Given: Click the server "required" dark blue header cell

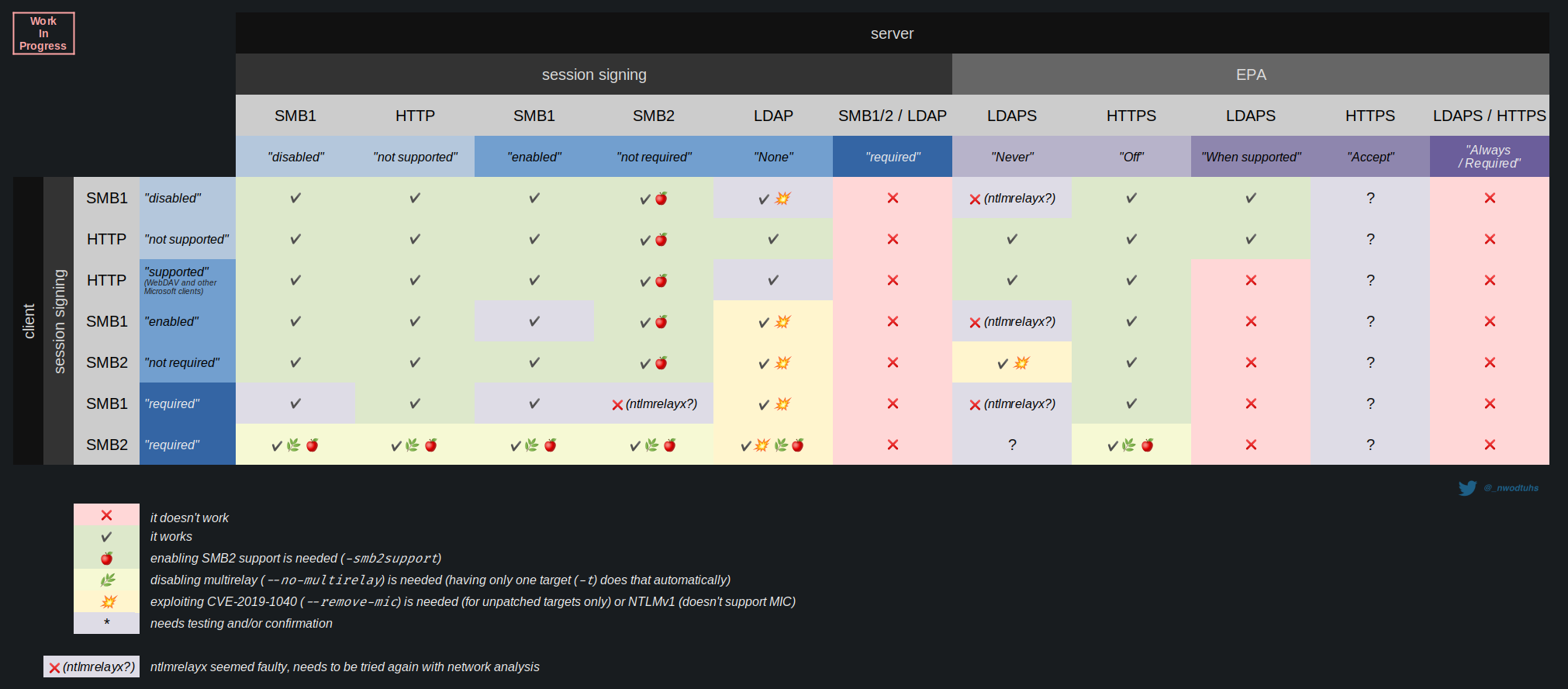Looking at the screenshot, I should [x=892, y=157].
